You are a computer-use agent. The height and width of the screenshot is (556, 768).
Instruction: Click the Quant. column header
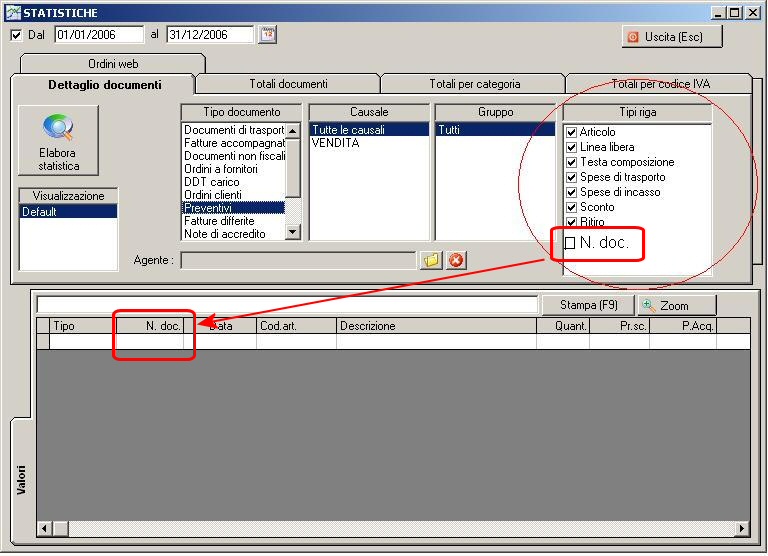point(563,326)
